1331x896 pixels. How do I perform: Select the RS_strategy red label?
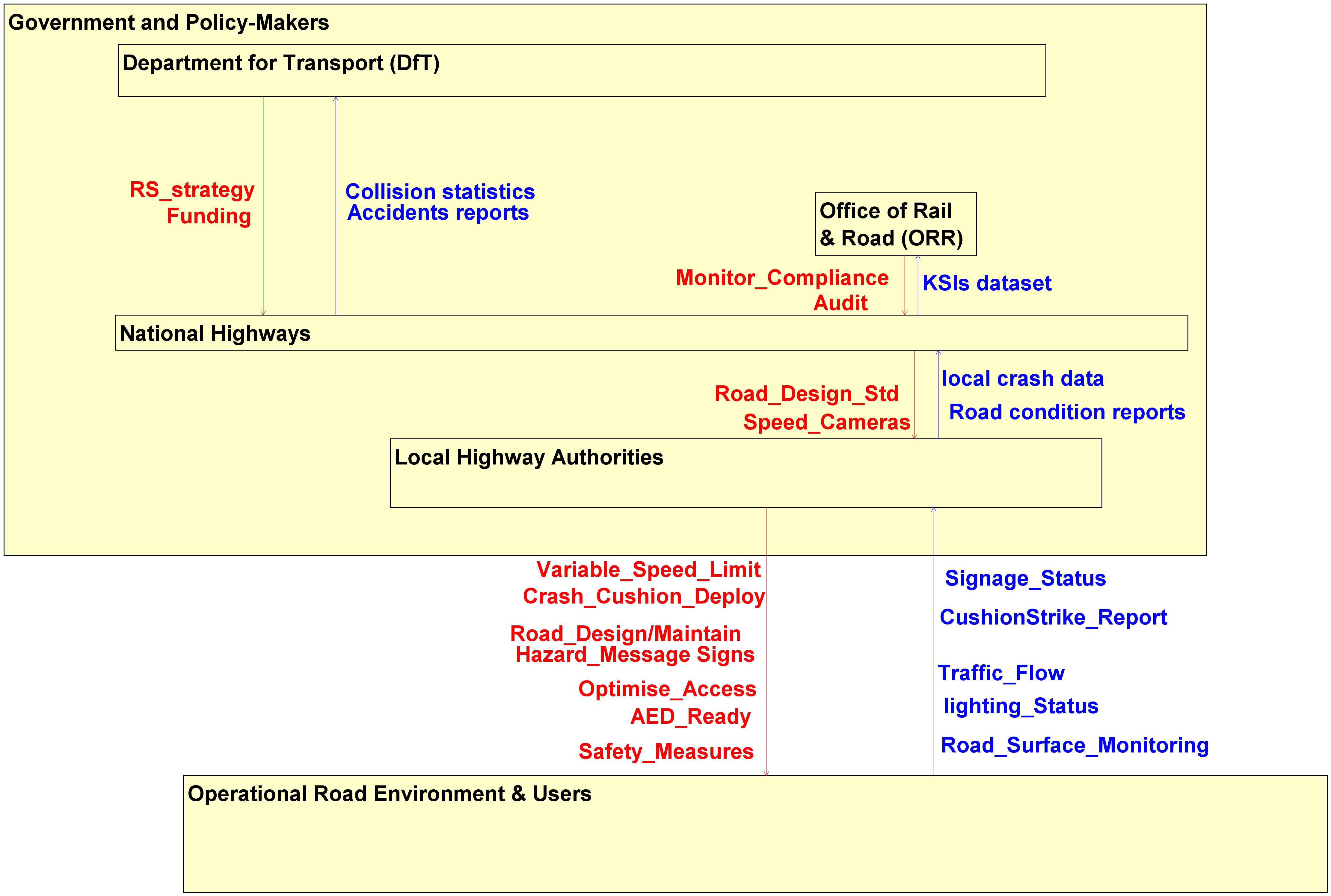tap(192, 190)
